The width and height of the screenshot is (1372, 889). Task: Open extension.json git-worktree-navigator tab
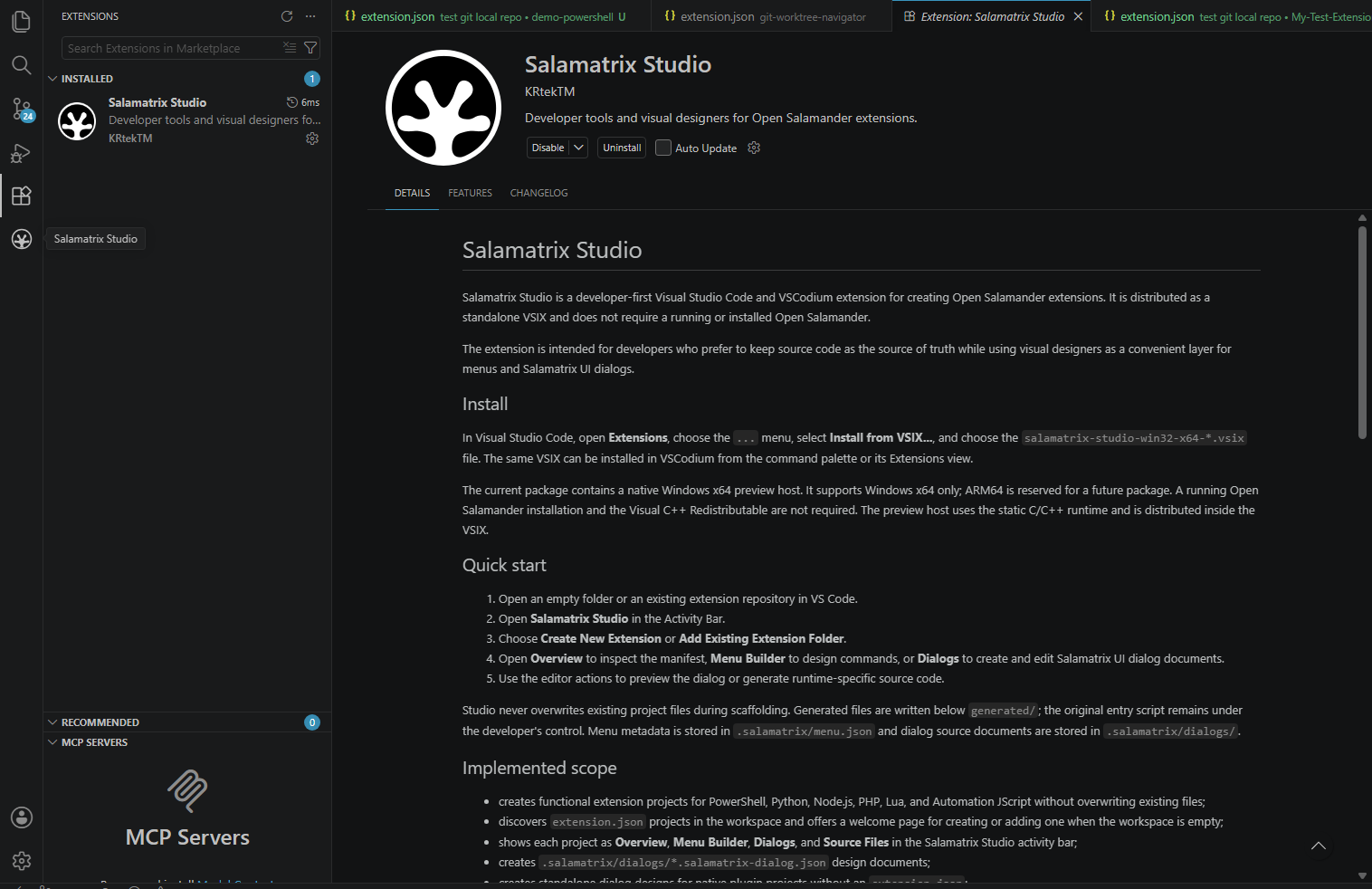[771, 16]
